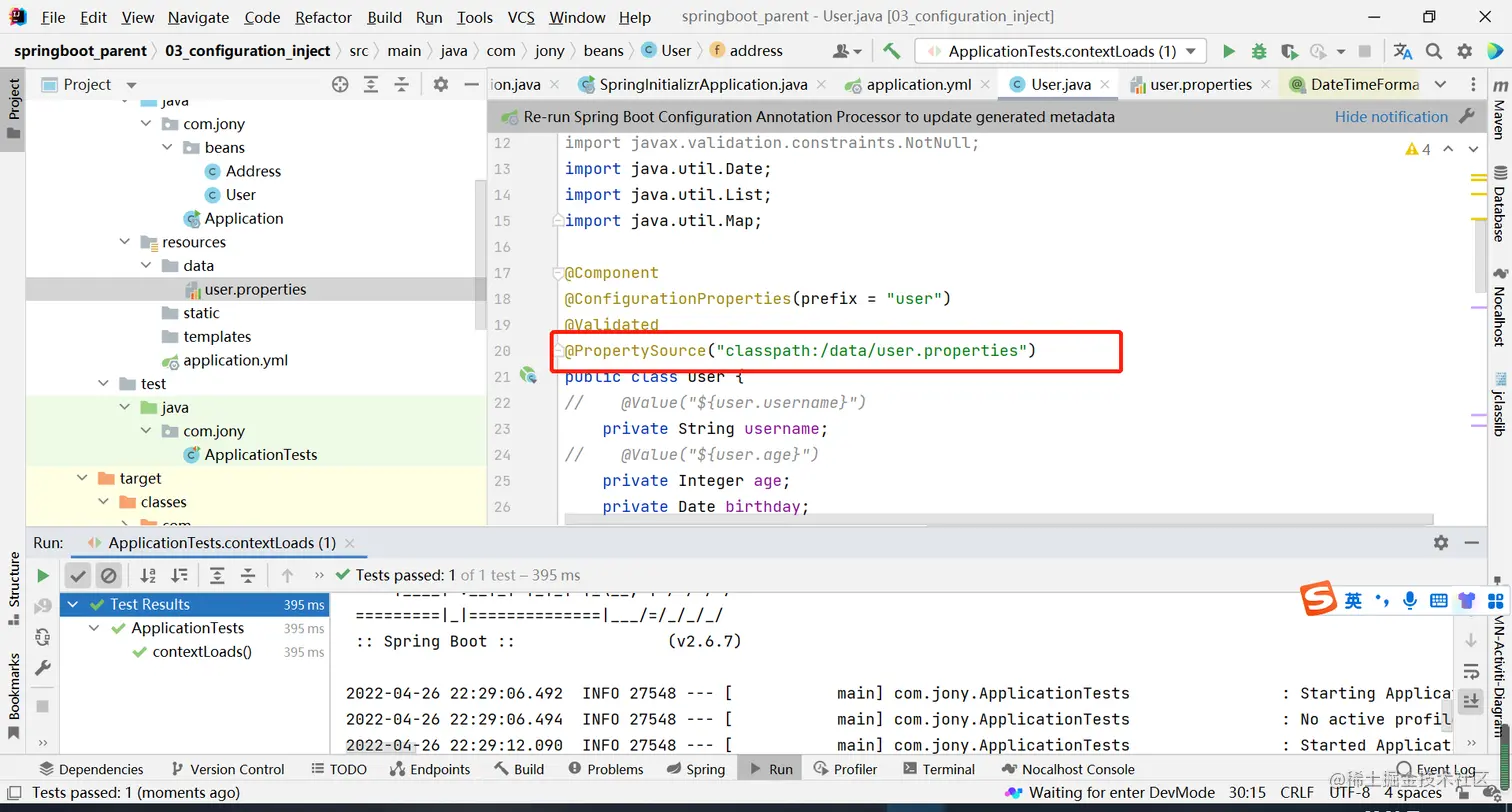Click the Build project hammer icon
The width and height of the screenshot is (1512, 812).
click(892, 51)
